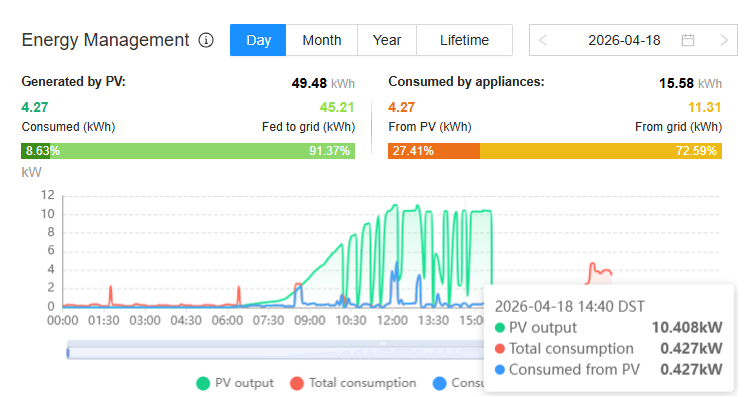The image size is (752, 397).
Task: Click the 27.41% from-PV orange segment
Action: tap(434, 151)
